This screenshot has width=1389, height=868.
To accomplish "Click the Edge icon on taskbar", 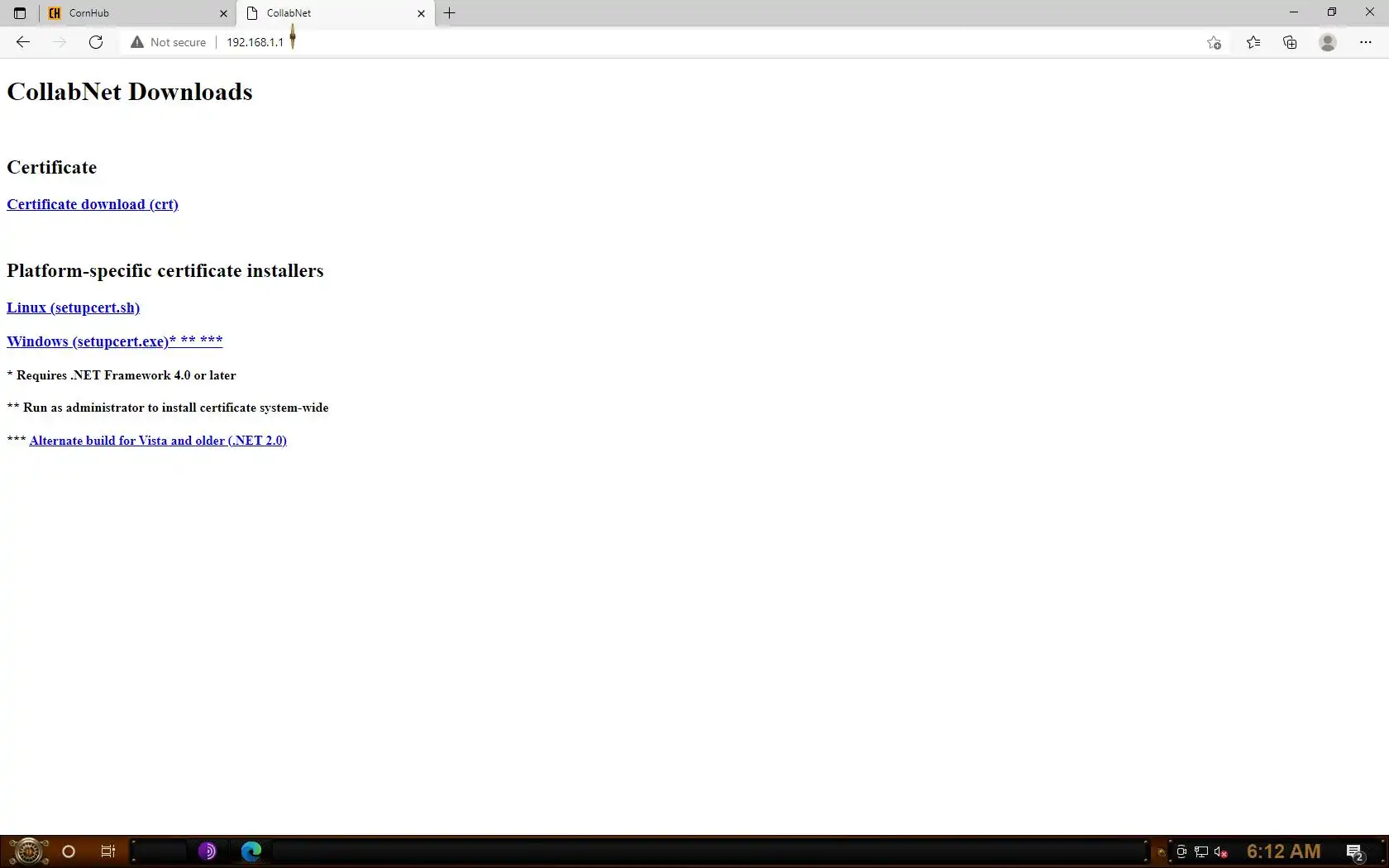I will pyautogui.click(x=251, y=851).
